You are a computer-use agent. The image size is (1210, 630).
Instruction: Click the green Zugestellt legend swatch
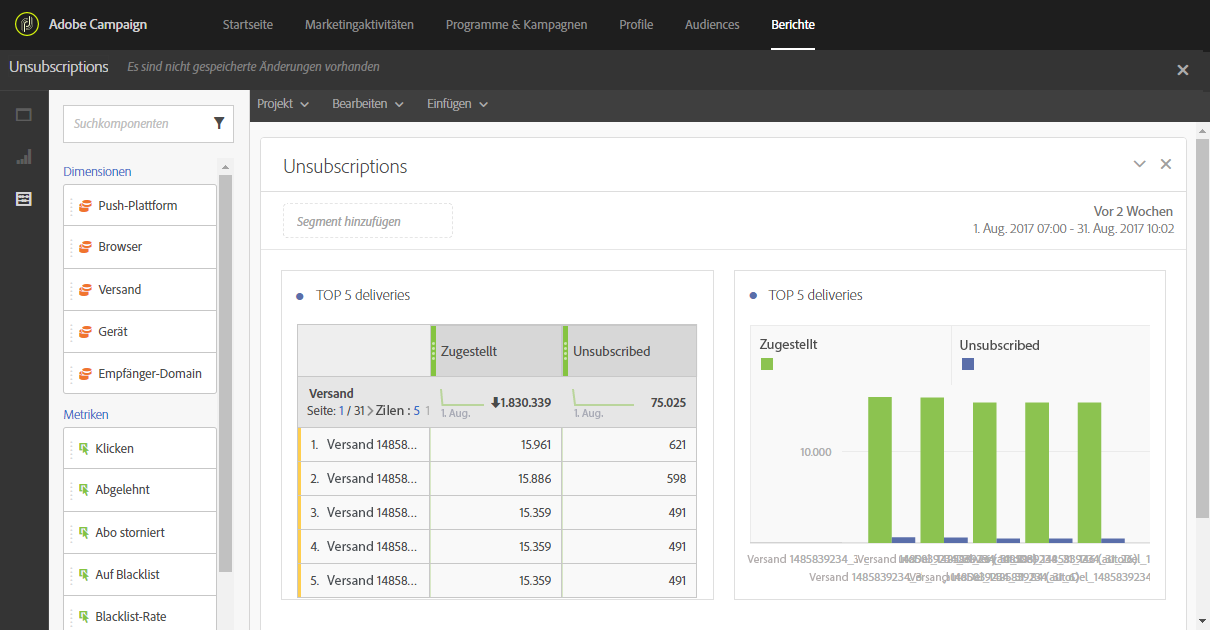click(767, 364)
